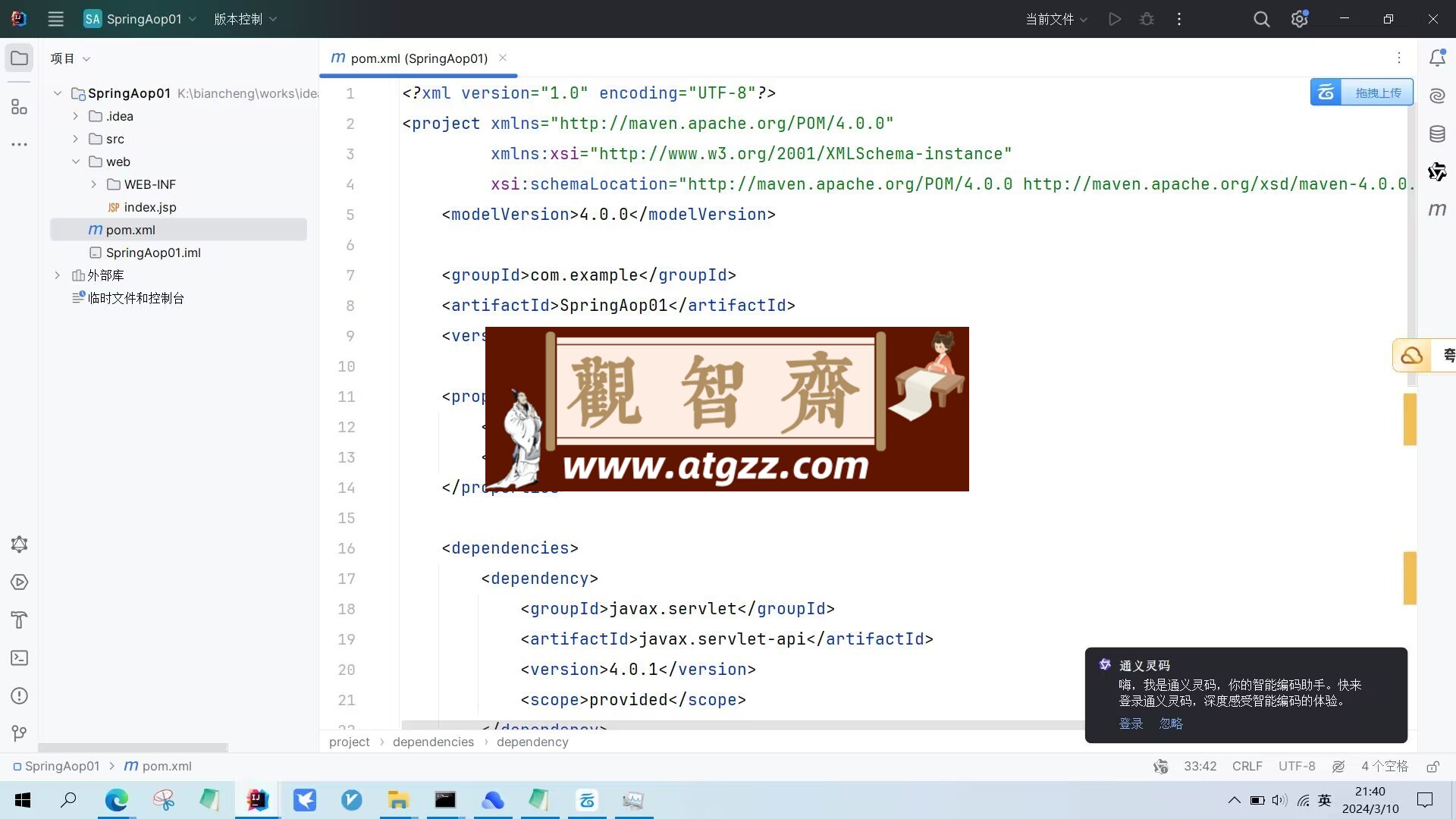Click 忽略 in the notification
The width and height of the screenshot is (1456, 819).
tap(1171, 723)
